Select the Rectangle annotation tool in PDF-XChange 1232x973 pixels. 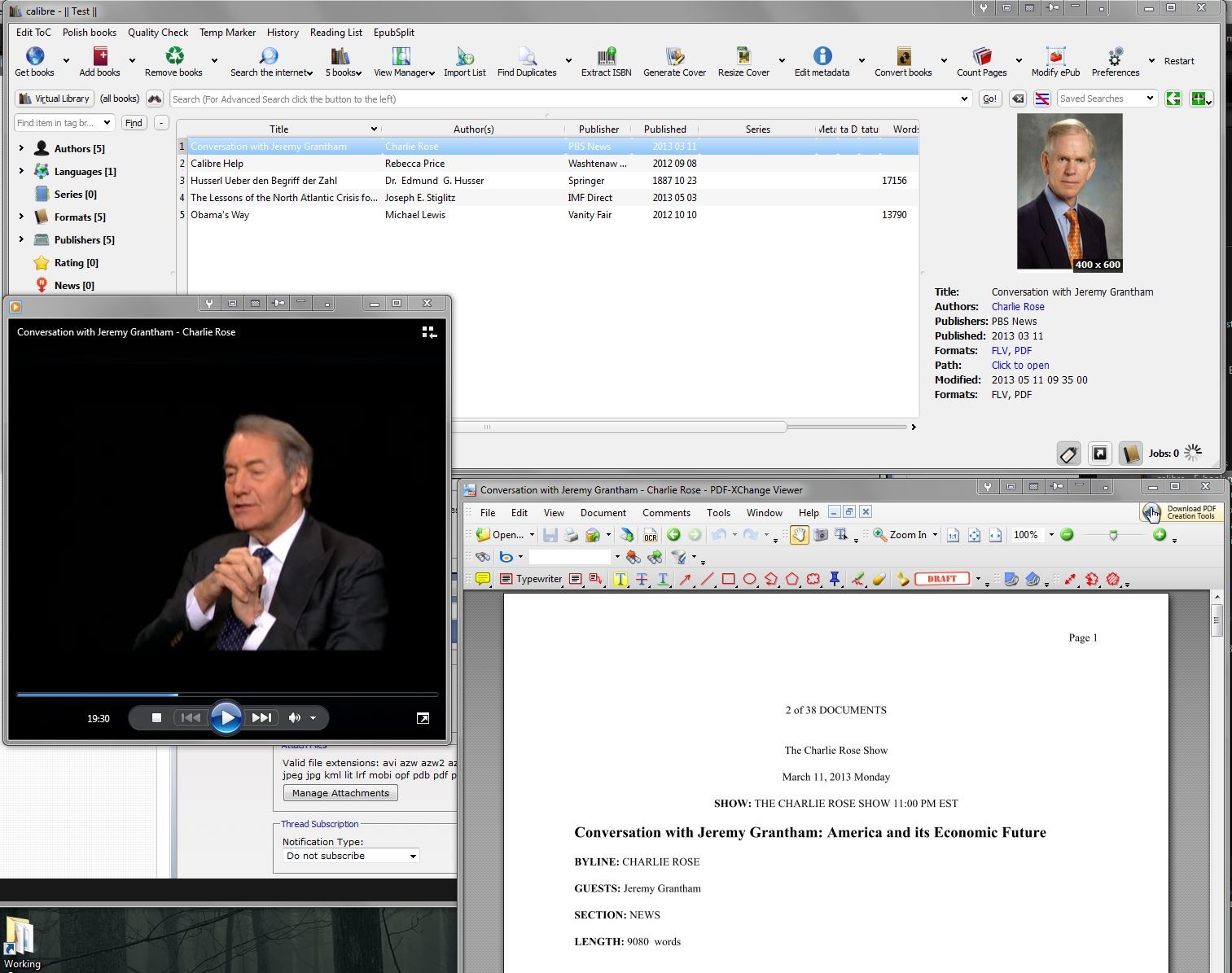pos(729,579)
